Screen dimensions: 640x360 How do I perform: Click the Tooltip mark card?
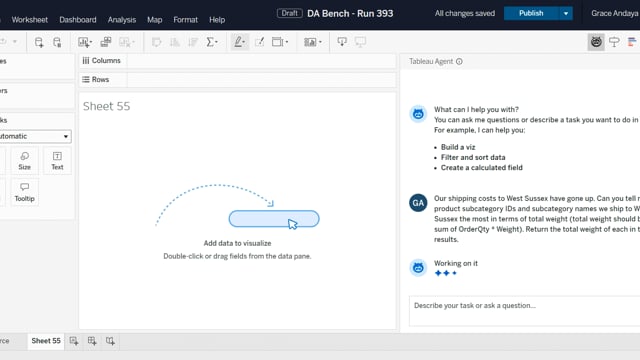(x=24, y=192)
